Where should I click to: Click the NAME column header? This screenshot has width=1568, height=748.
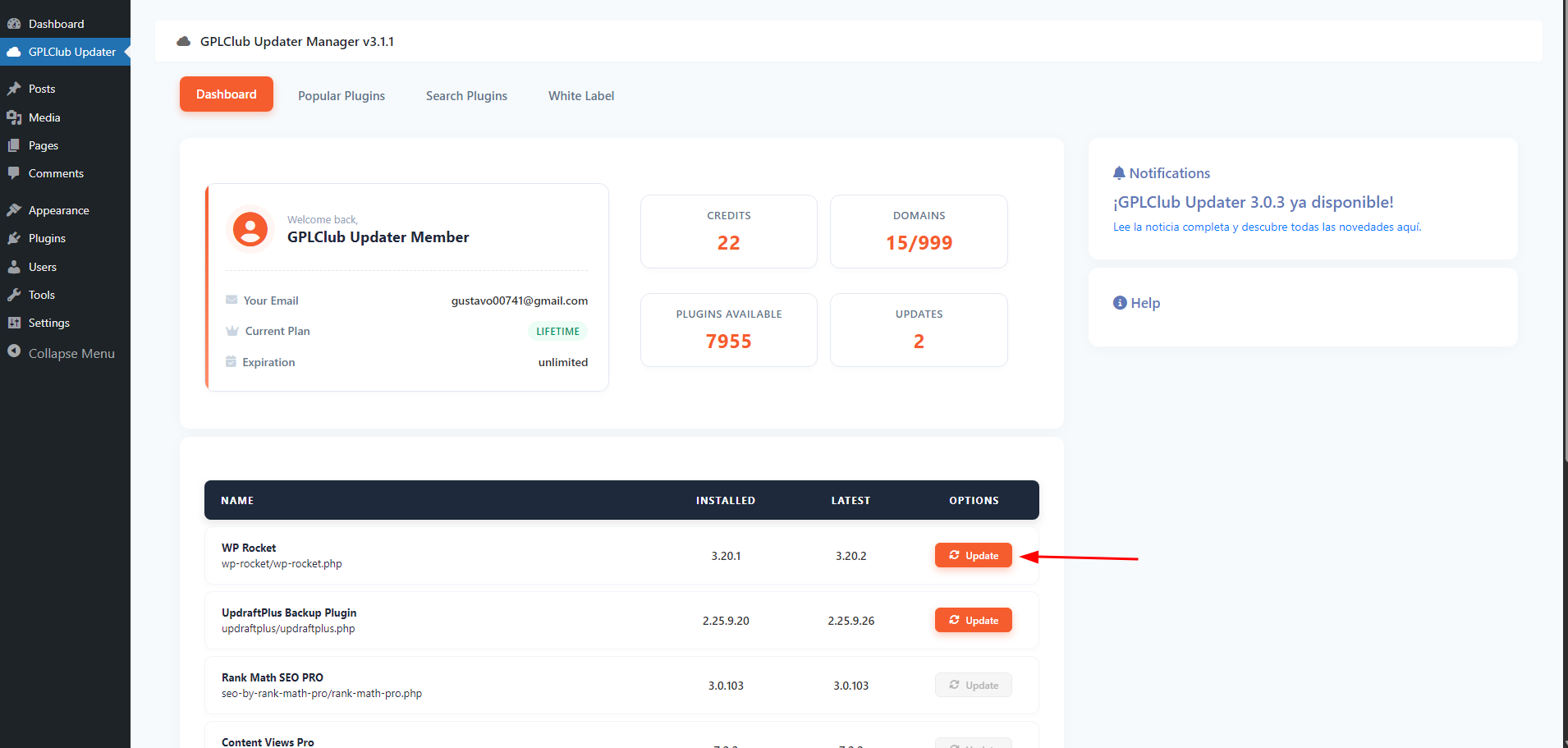coord(237,500)
